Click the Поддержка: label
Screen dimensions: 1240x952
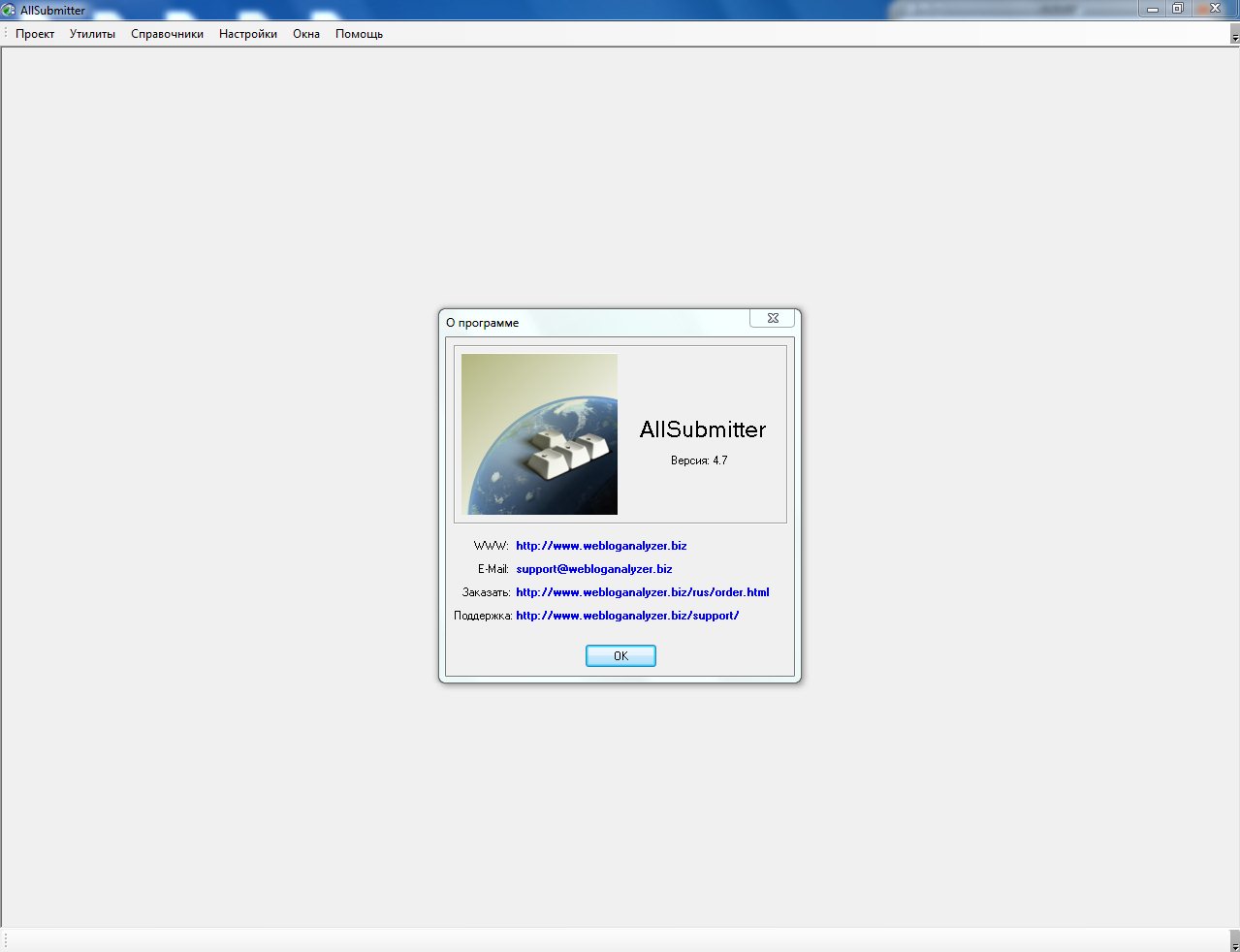click(483, 616)
